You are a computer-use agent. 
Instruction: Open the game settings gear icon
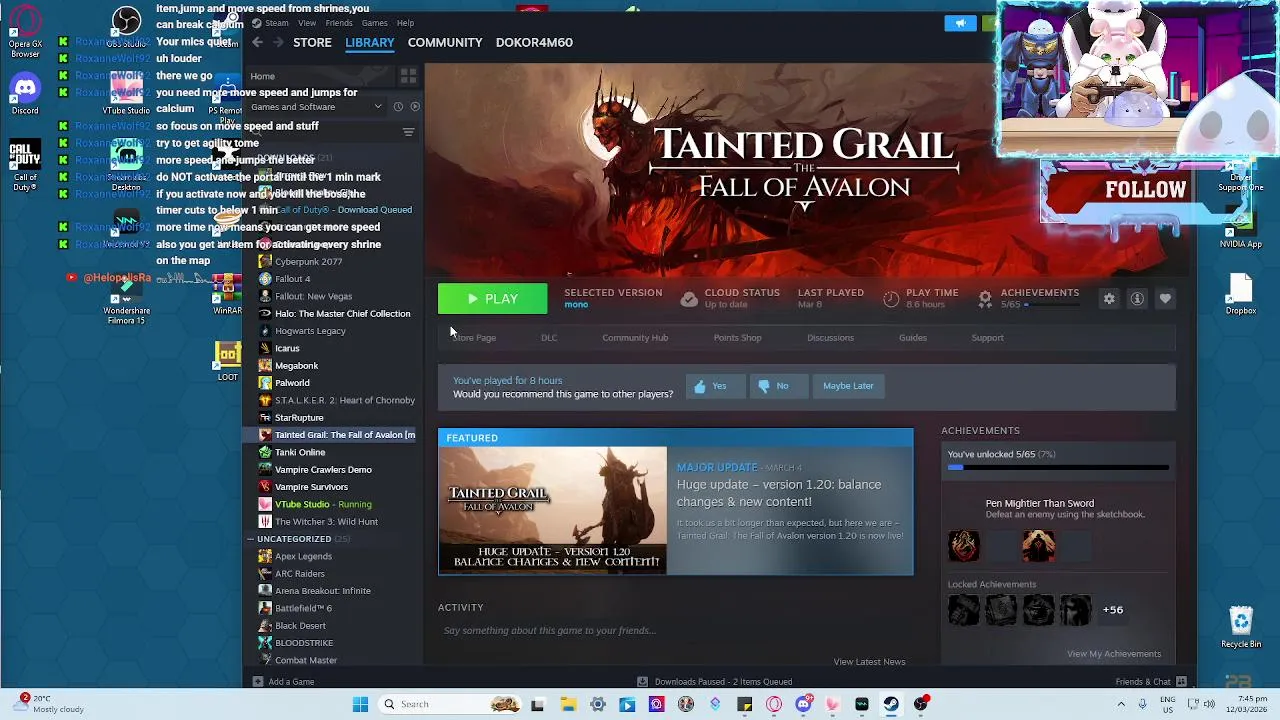1109,299
